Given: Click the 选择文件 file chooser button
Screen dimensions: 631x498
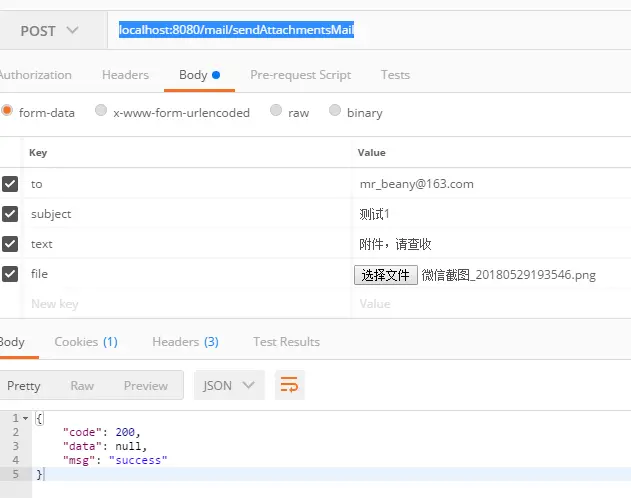Looking at the screenshot, I should [x=386, y=275].
